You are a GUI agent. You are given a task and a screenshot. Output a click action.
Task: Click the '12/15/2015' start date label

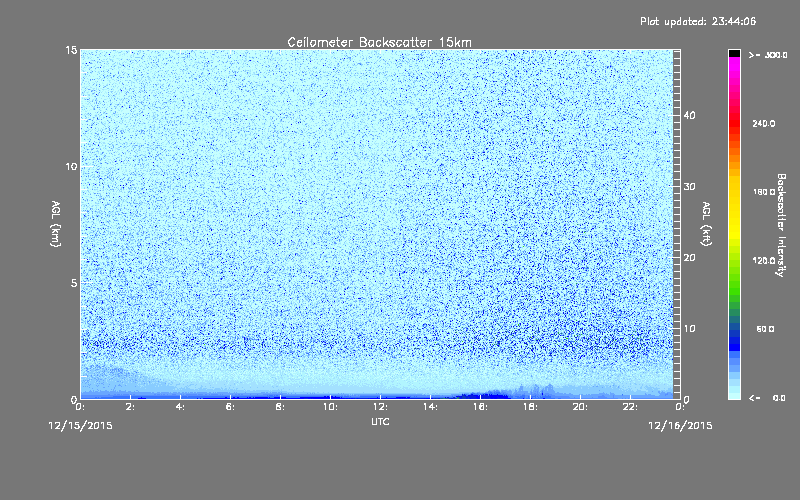pyautogui.click(x=81, y=426)
